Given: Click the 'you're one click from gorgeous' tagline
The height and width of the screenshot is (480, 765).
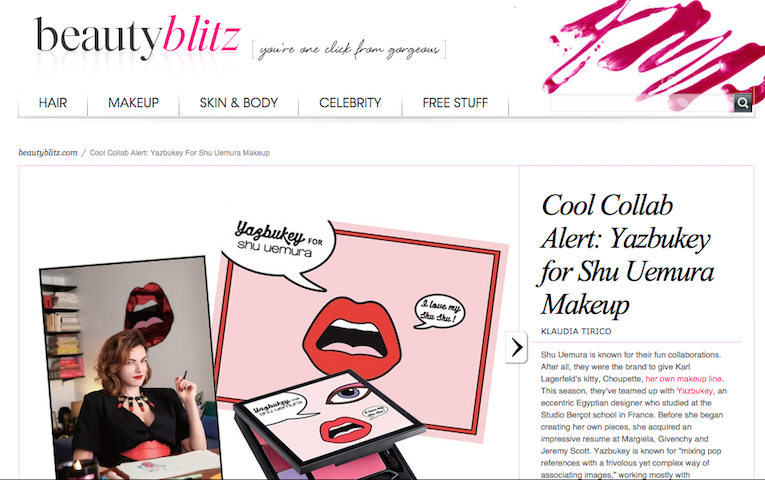Looking at the screenshot, I should tap(349, 50).
